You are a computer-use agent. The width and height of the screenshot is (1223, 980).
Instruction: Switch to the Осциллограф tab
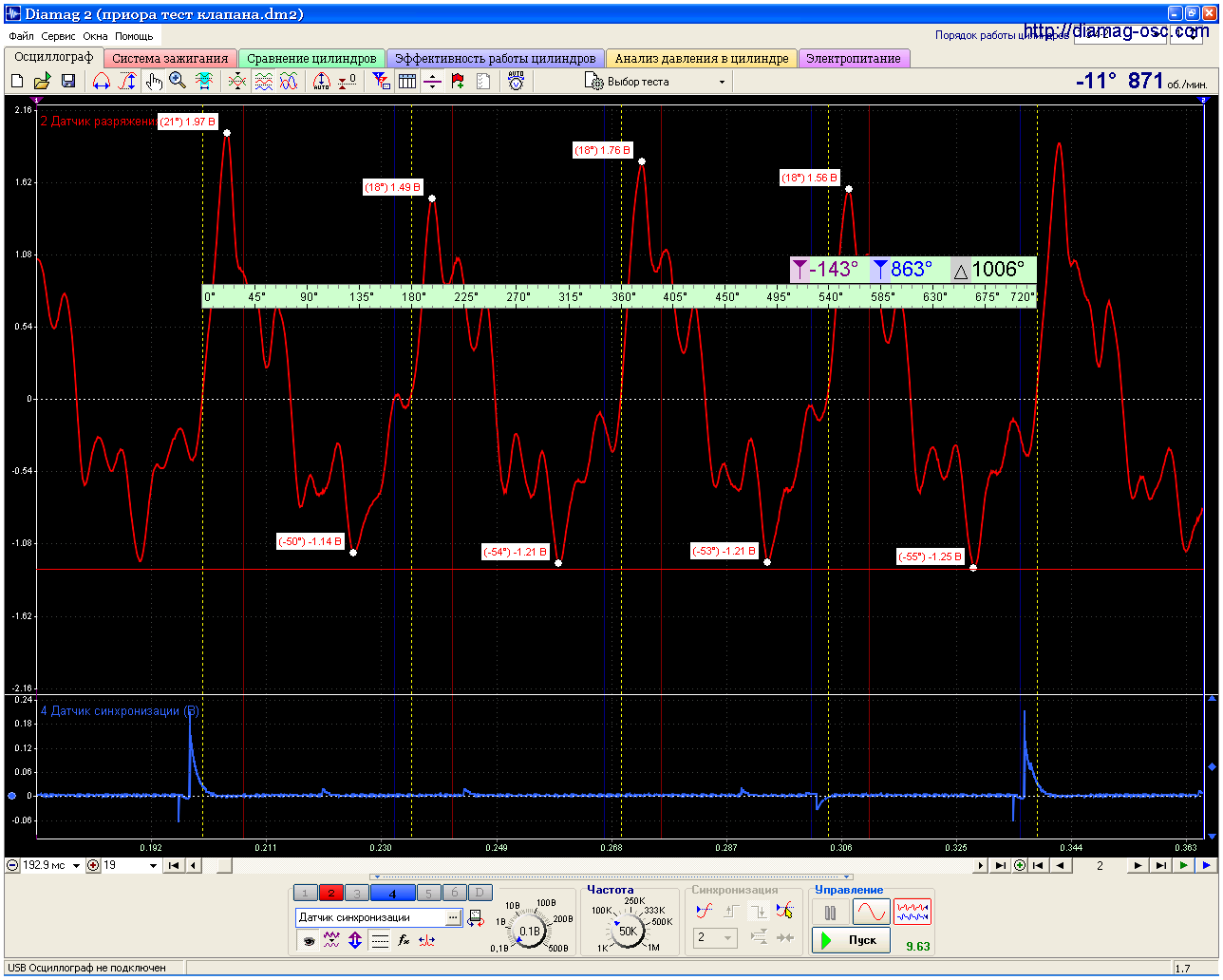click(x=54, y=57)
